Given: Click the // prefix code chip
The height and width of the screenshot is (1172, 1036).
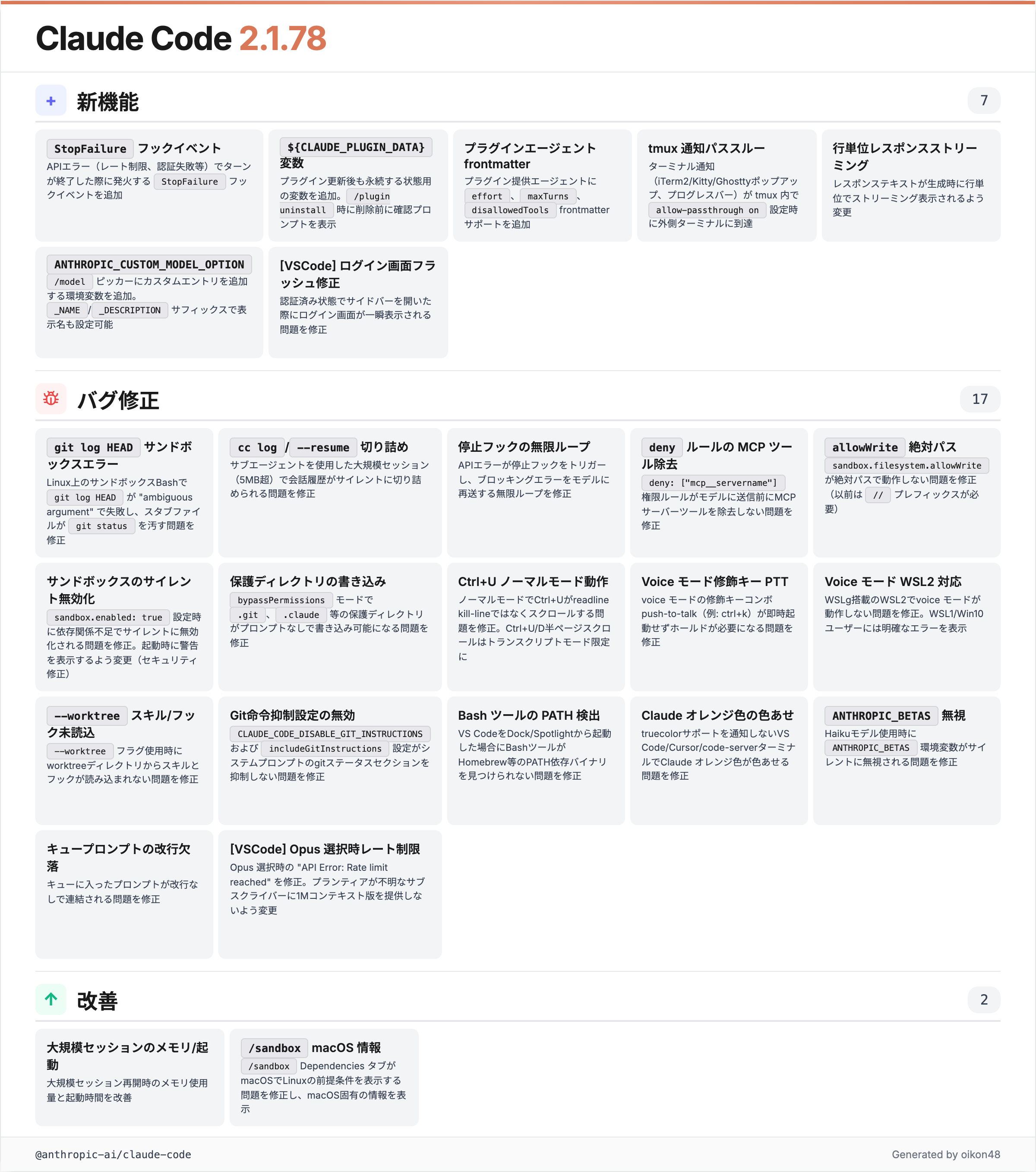Looking at the screenshot, I should point(878,495).
